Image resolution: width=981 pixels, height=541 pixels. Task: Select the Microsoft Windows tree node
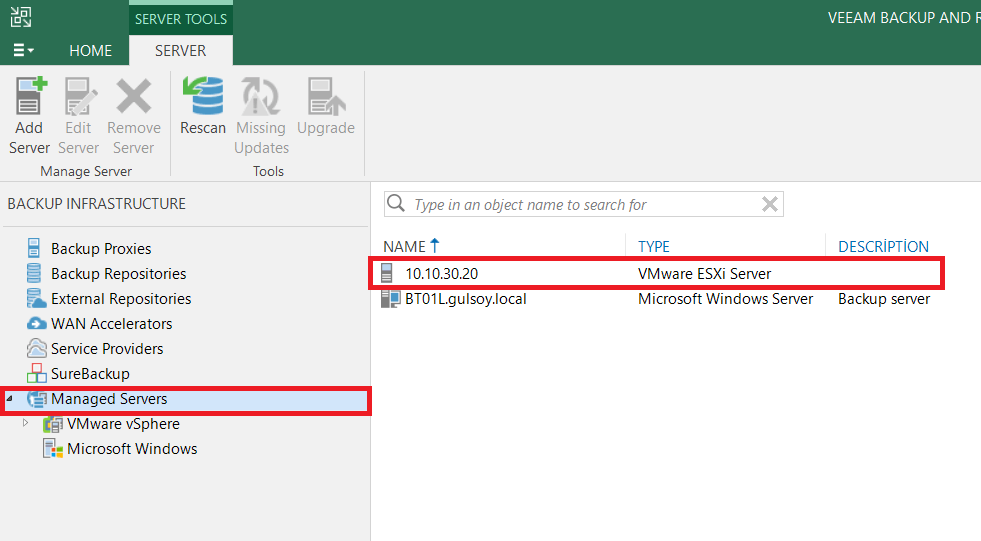pos(132,449)
